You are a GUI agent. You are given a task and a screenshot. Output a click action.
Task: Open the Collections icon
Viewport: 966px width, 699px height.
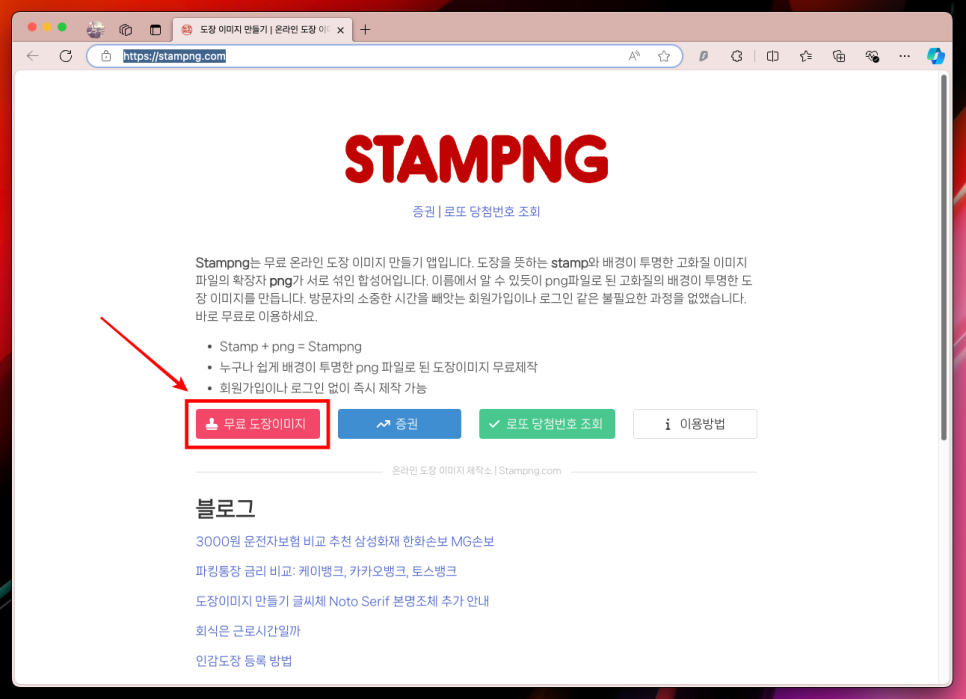click(x=839, y=56)
